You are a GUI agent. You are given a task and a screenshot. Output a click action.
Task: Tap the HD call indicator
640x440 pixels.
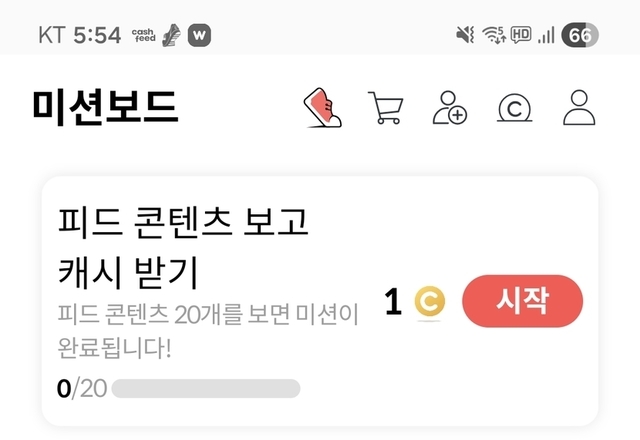click(x=520, y=35)
